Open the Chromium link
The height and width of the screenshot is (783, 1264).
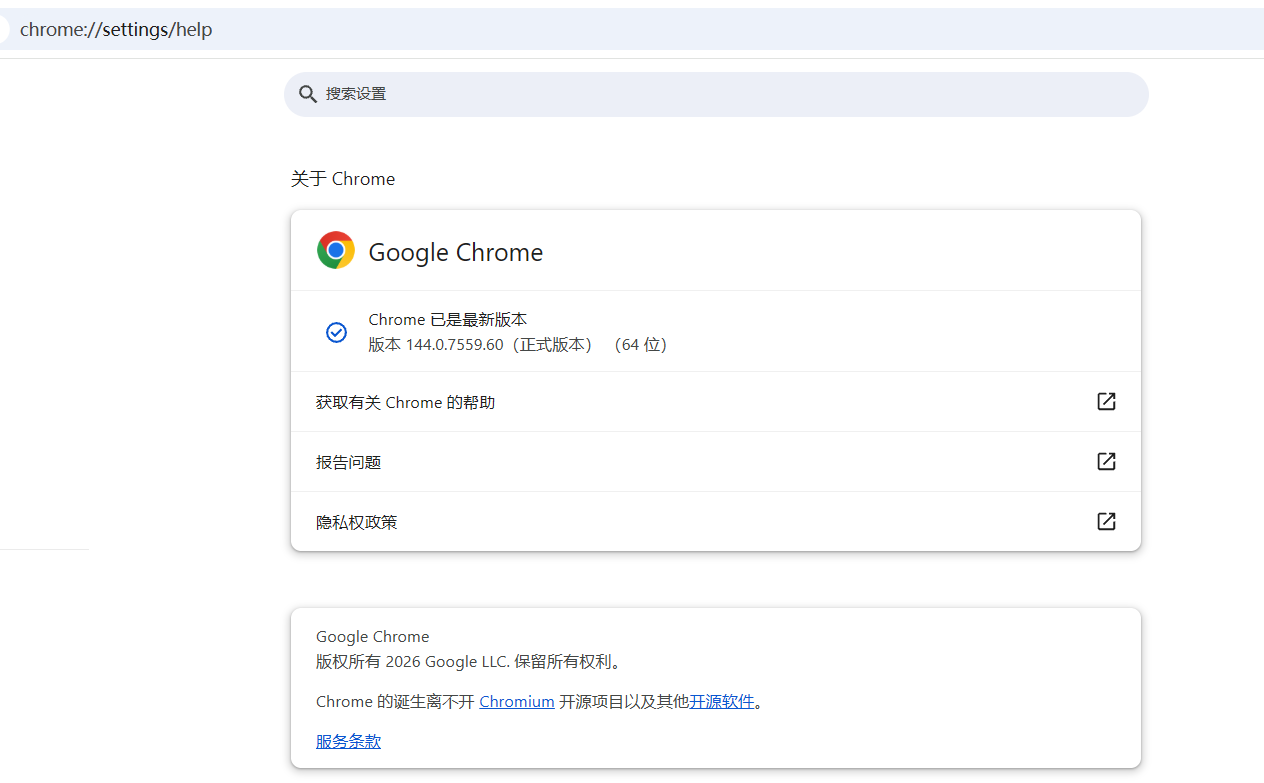click(516, 702)
